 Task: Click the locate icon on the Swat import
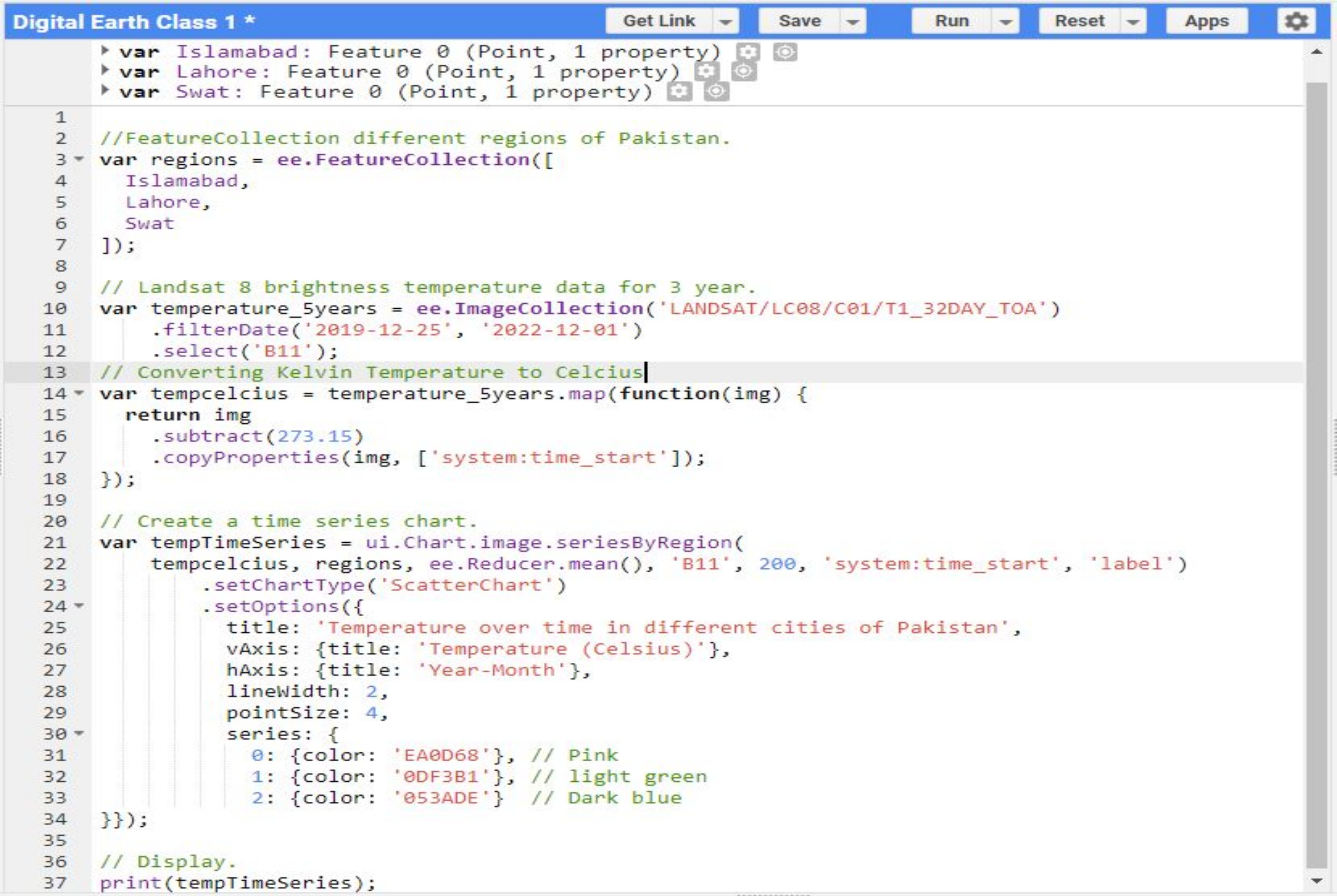tap(716, 91)
